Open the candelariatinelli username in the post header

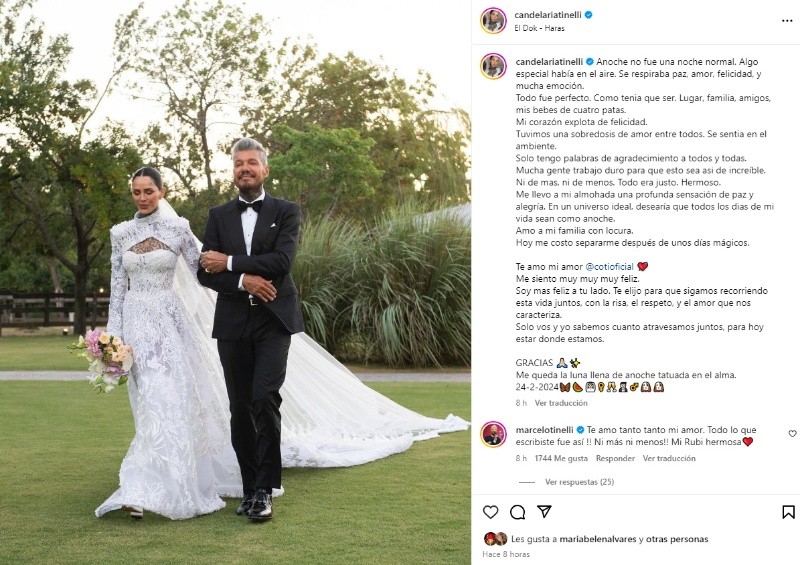tap(547, 15)
